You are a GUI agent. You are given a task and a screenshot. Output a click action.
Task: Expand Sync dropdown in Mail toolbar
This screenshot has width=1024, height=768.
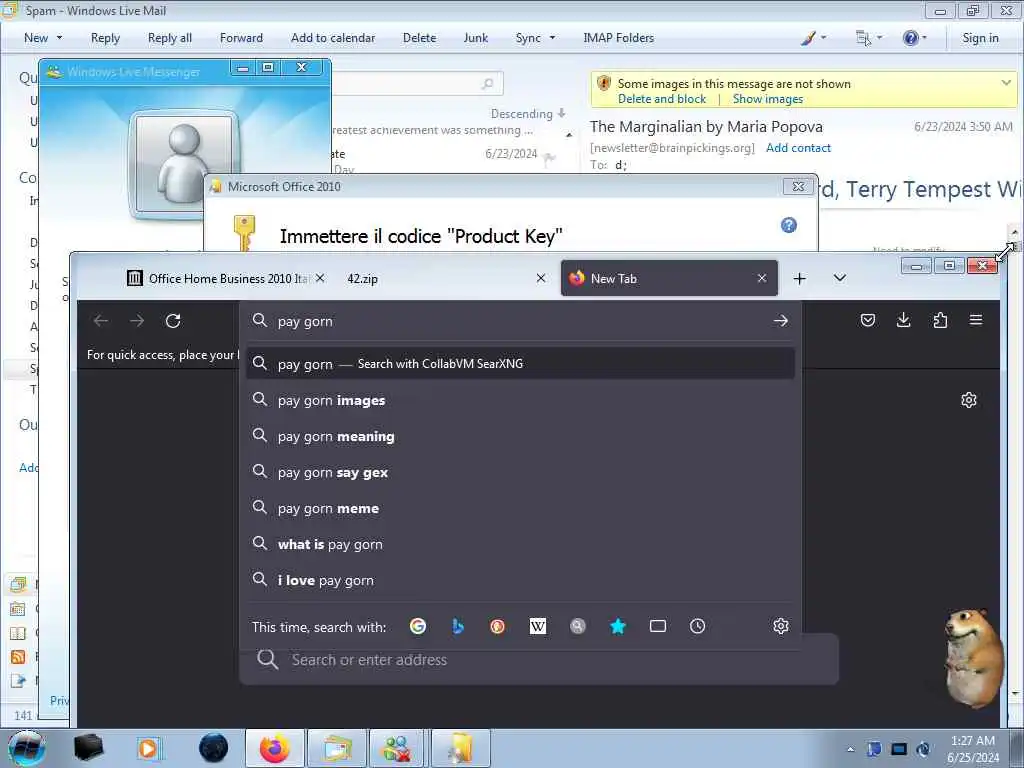coord(552,38)
